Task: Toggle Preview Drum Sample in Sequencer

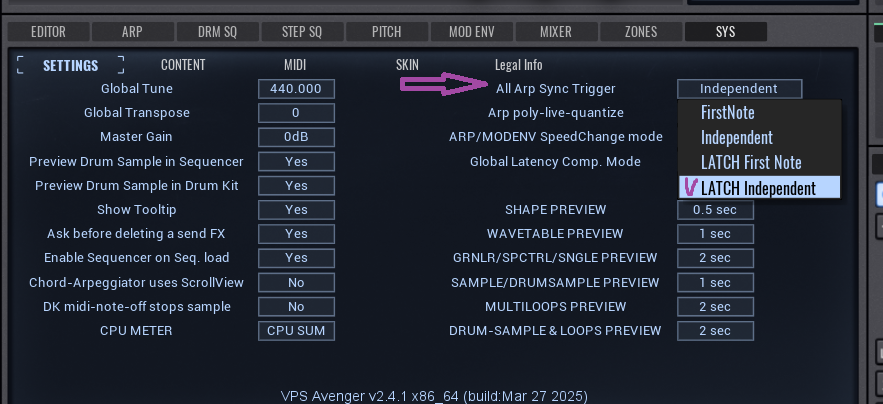Action: (296, 162)
